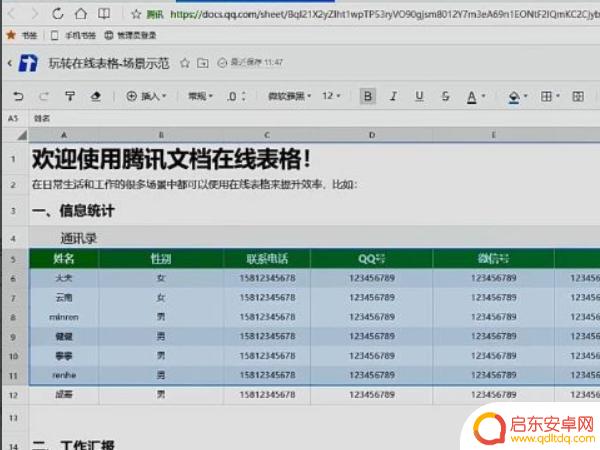Reload the page with refresh icon

58,14
